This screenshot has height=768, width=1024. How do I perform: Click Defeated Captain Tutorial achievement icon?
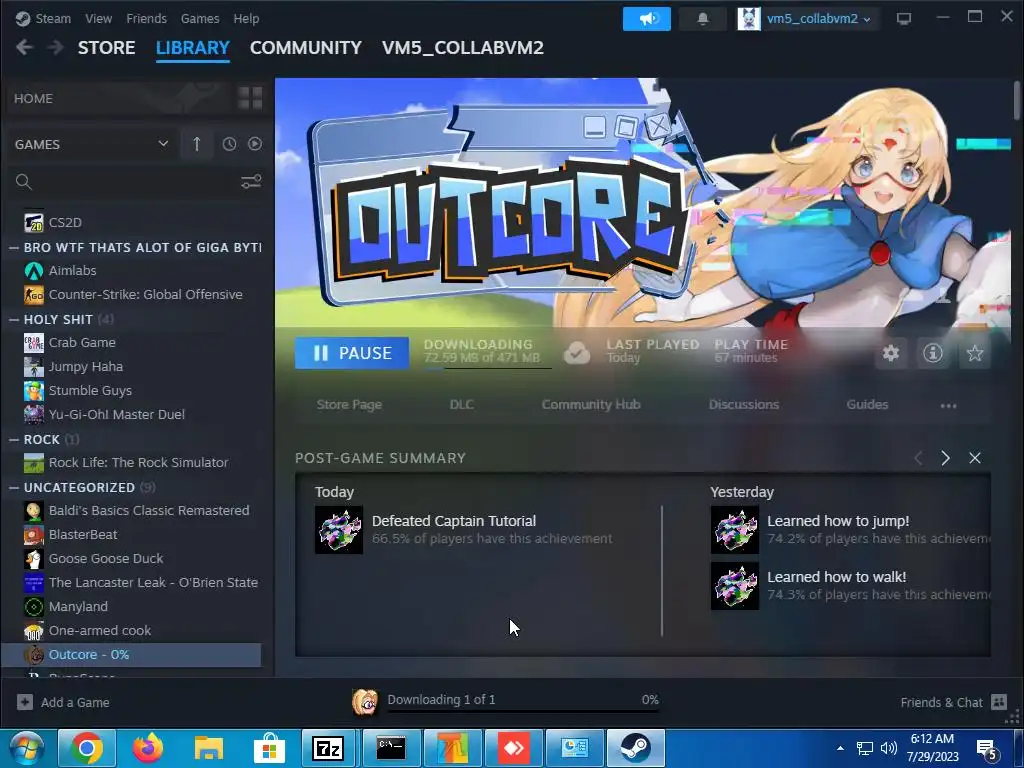point(339,530)
